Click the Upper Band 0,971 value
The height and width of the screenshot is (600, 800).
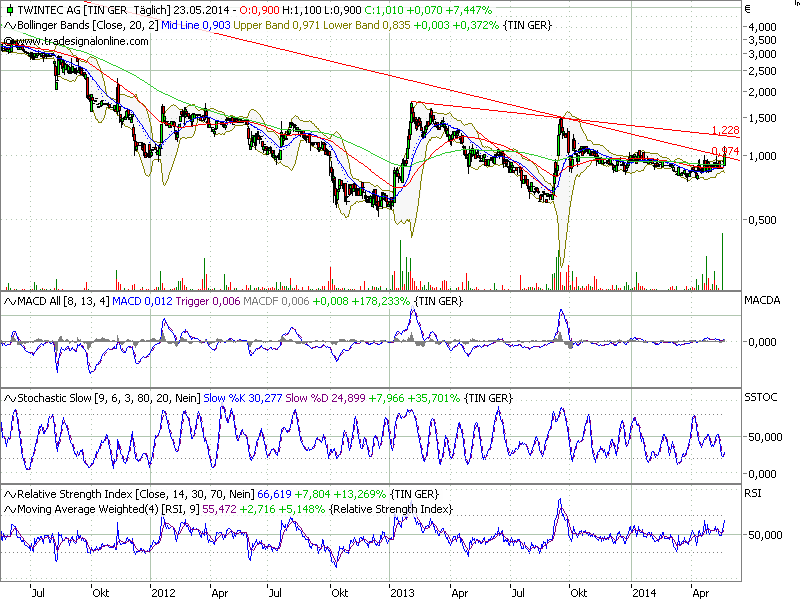(277, 26)
